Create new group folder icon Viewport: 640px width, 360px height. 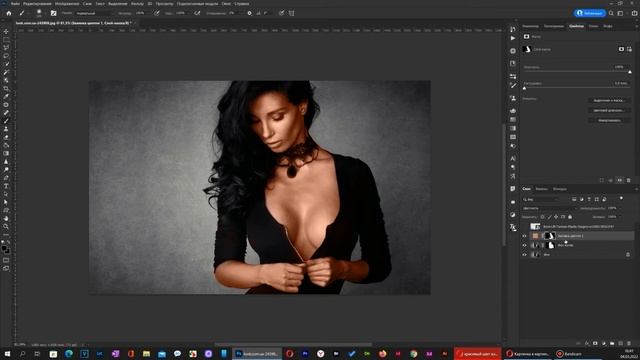[612, 344]
